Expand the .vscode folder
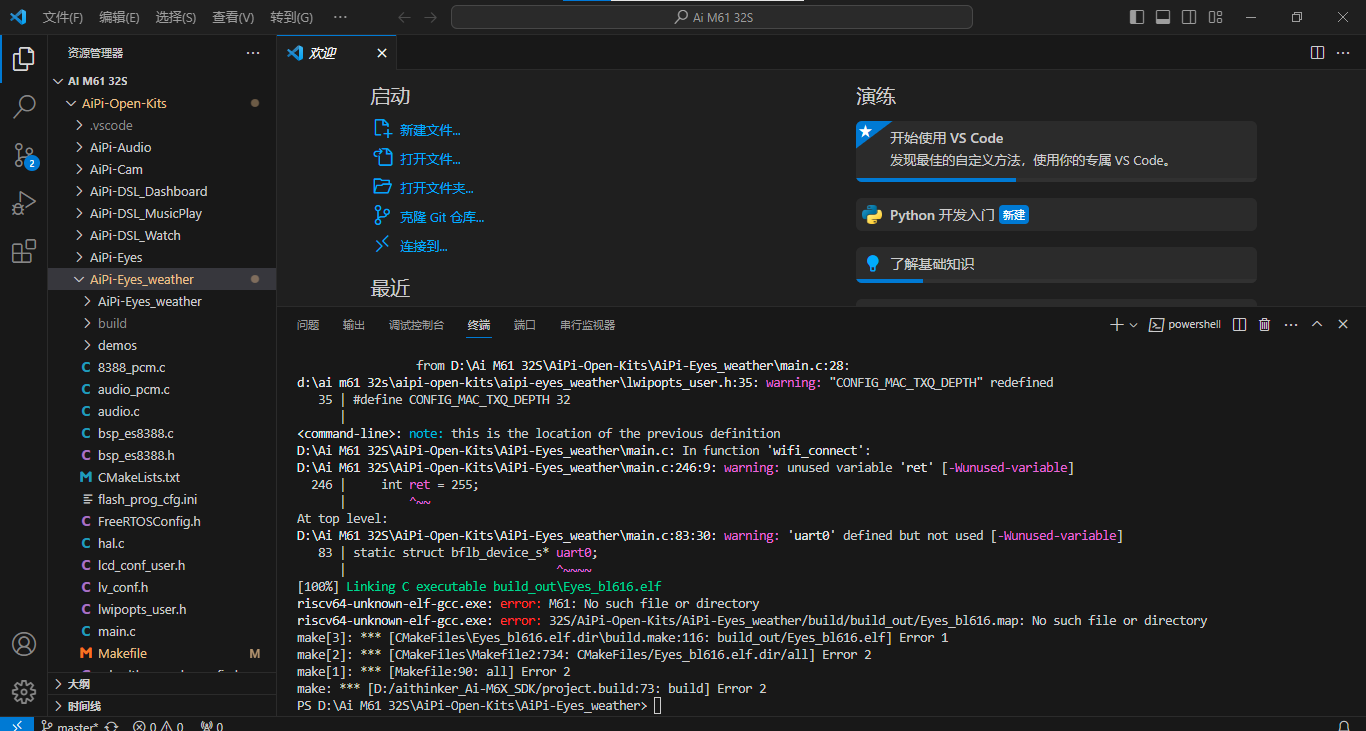Screen dimensions: 1366x731 [x=162, y=125]
